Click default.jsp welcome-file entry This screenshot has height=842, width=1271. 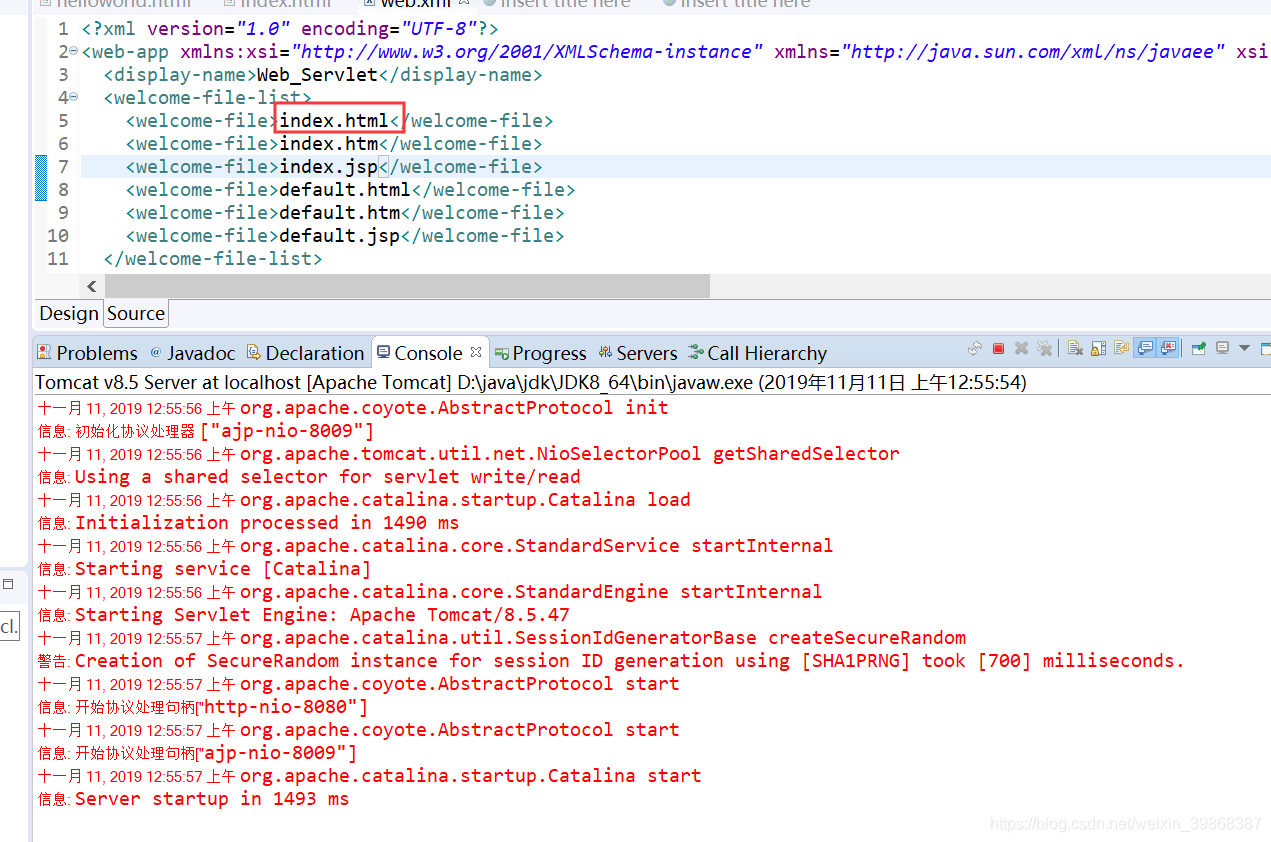click(340, 235)
